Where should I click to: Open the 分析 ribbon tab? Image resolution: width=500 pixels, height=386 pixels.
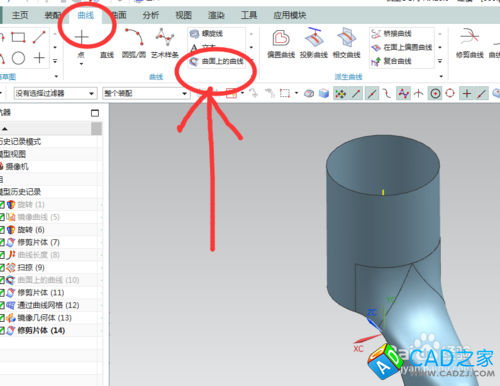[151, 15]
